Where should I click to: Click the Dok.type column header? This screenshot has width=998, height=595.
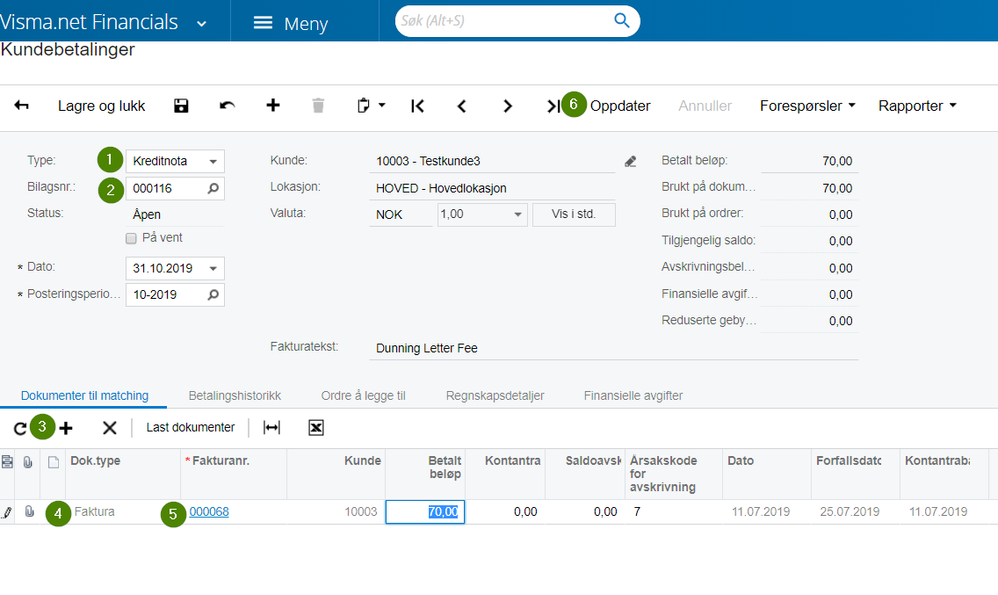coord(122,473)
